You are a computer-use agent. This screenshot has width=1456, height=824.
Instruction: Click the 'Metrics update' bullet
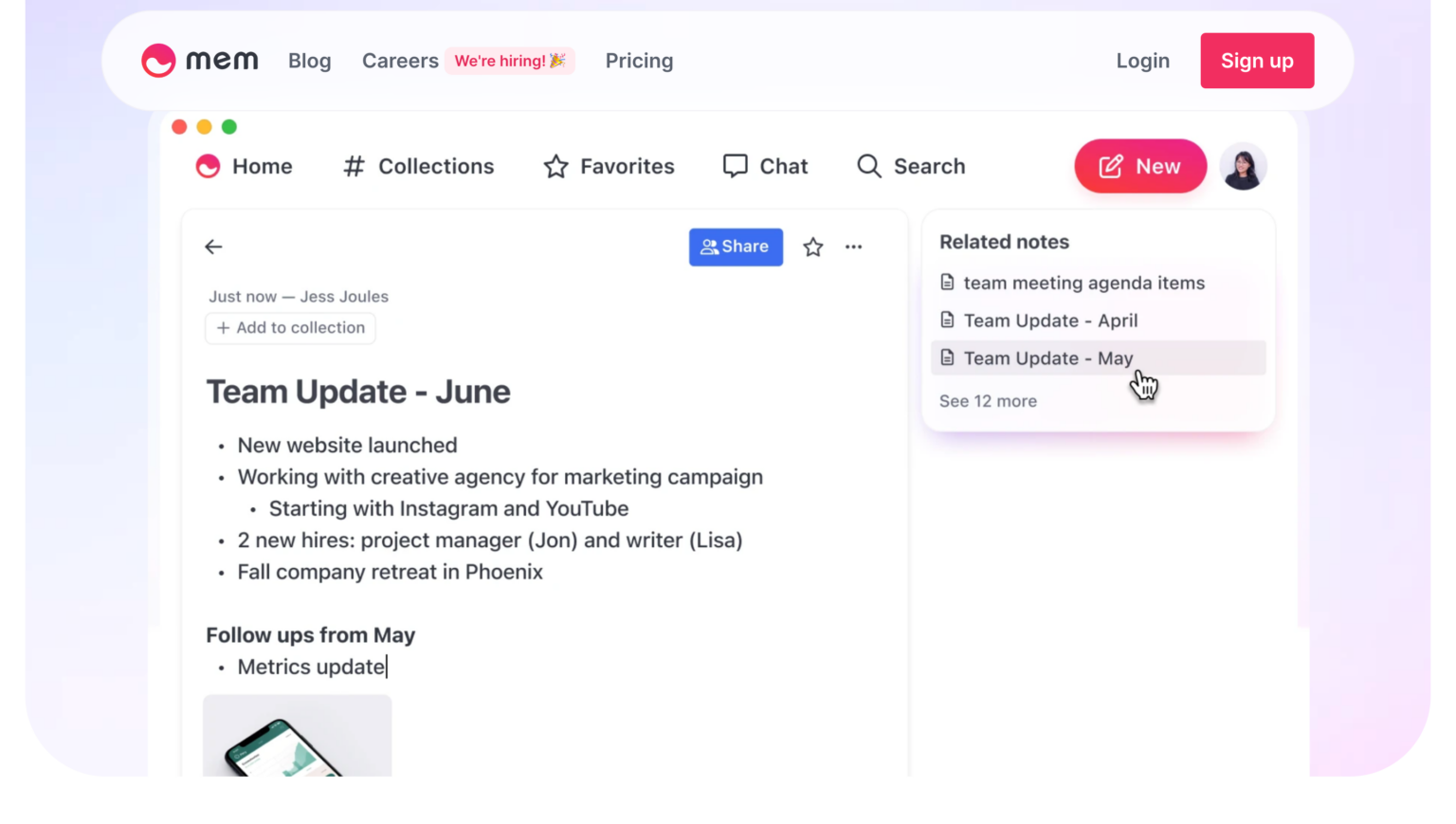point(311,667)
